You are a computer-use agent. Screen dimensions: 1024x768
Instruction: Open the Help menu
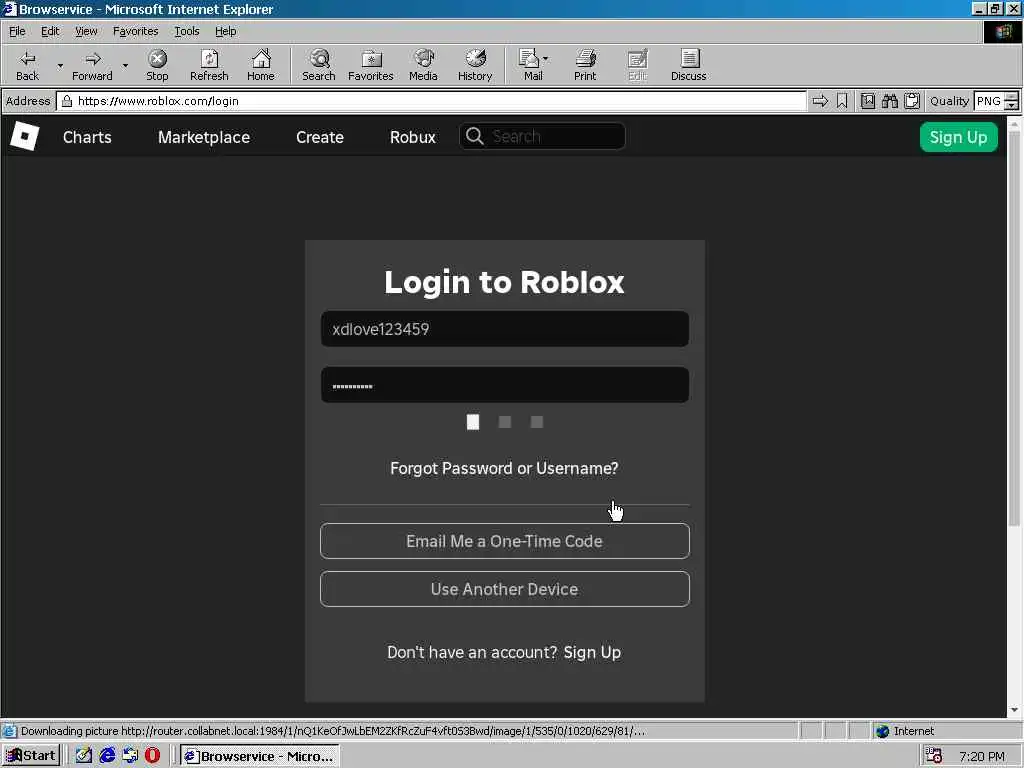[225, 31]
